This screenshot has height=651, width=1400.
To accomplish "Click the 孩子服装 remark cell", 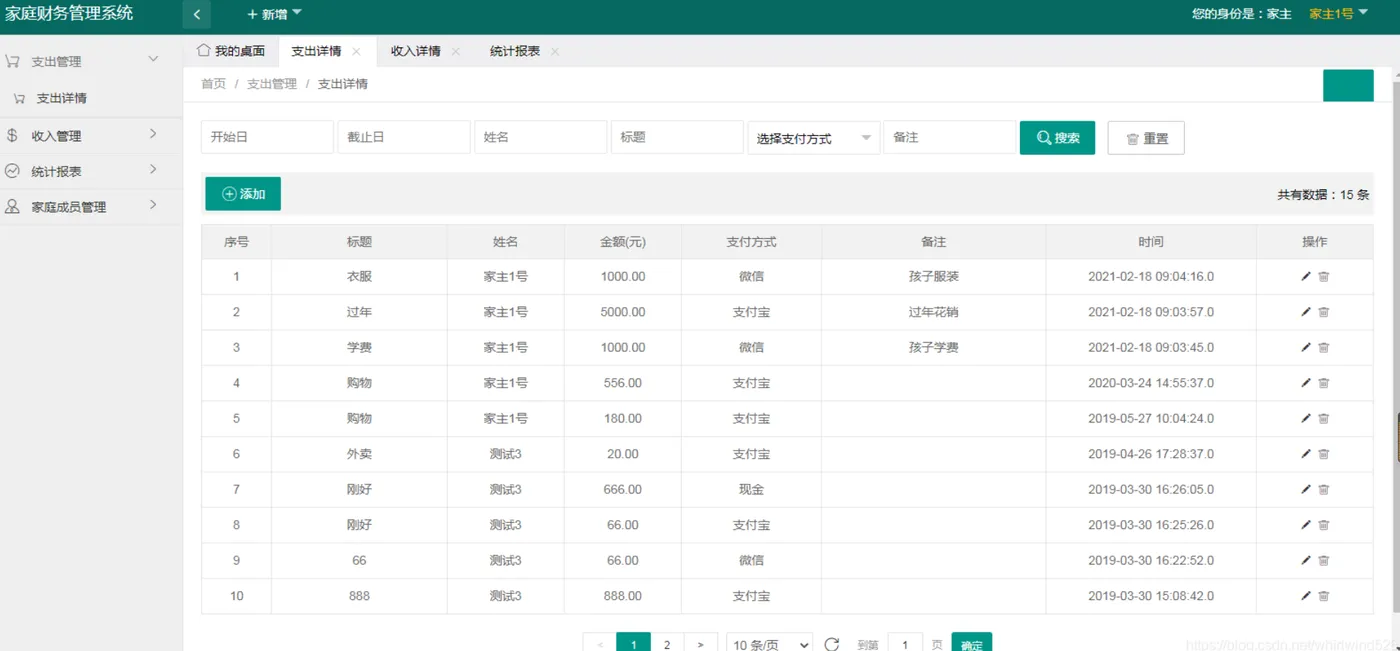I will pos(934,277).
